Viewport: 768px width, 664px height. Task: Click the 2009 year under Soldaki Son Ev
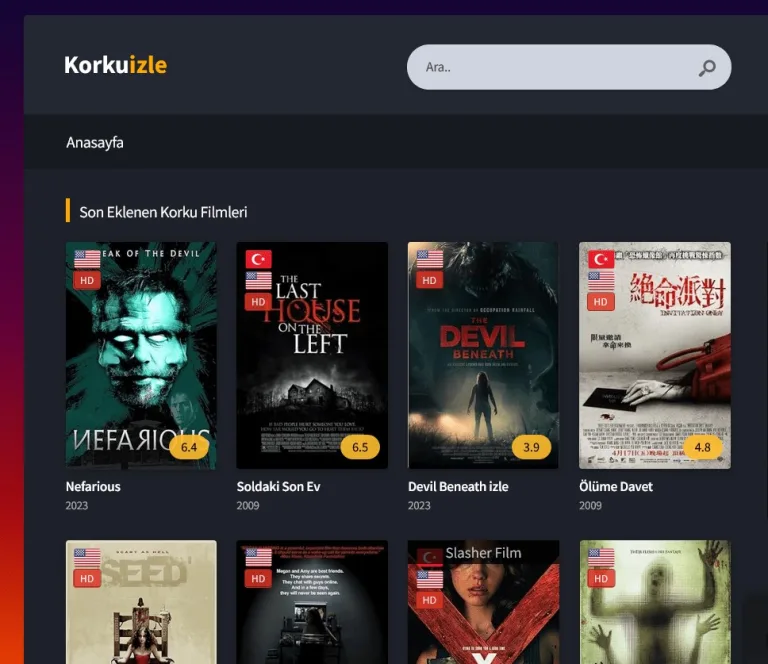pyautogui.click(x=248, y=505)
